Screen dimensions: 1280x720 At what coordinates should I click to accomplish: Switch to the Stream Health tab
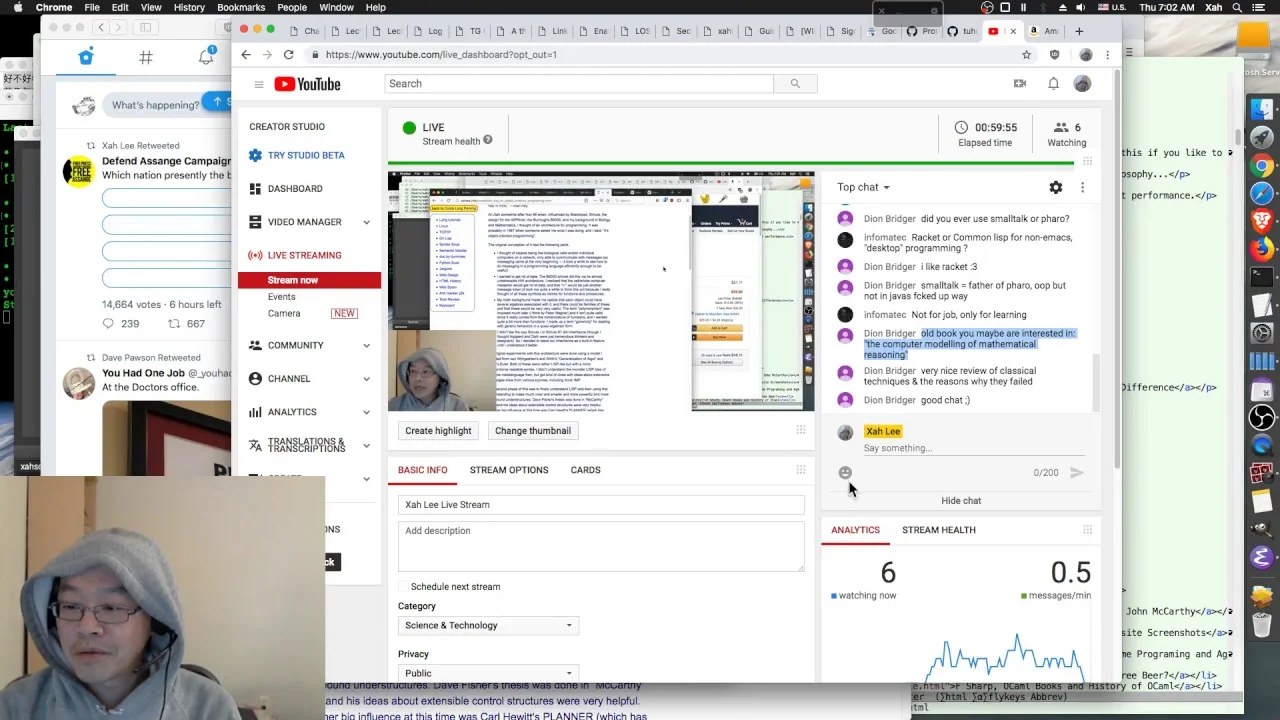click(x=938, y=530)
